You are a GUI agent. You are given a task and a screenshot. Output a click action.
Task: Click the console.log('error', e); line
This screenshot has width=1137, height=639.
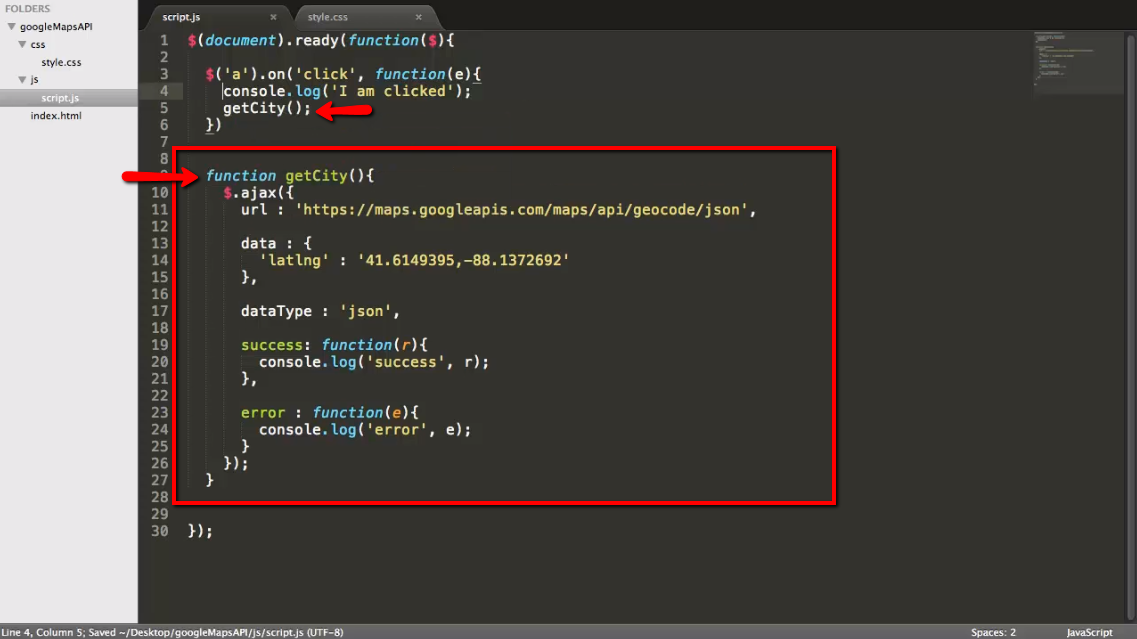365,429
